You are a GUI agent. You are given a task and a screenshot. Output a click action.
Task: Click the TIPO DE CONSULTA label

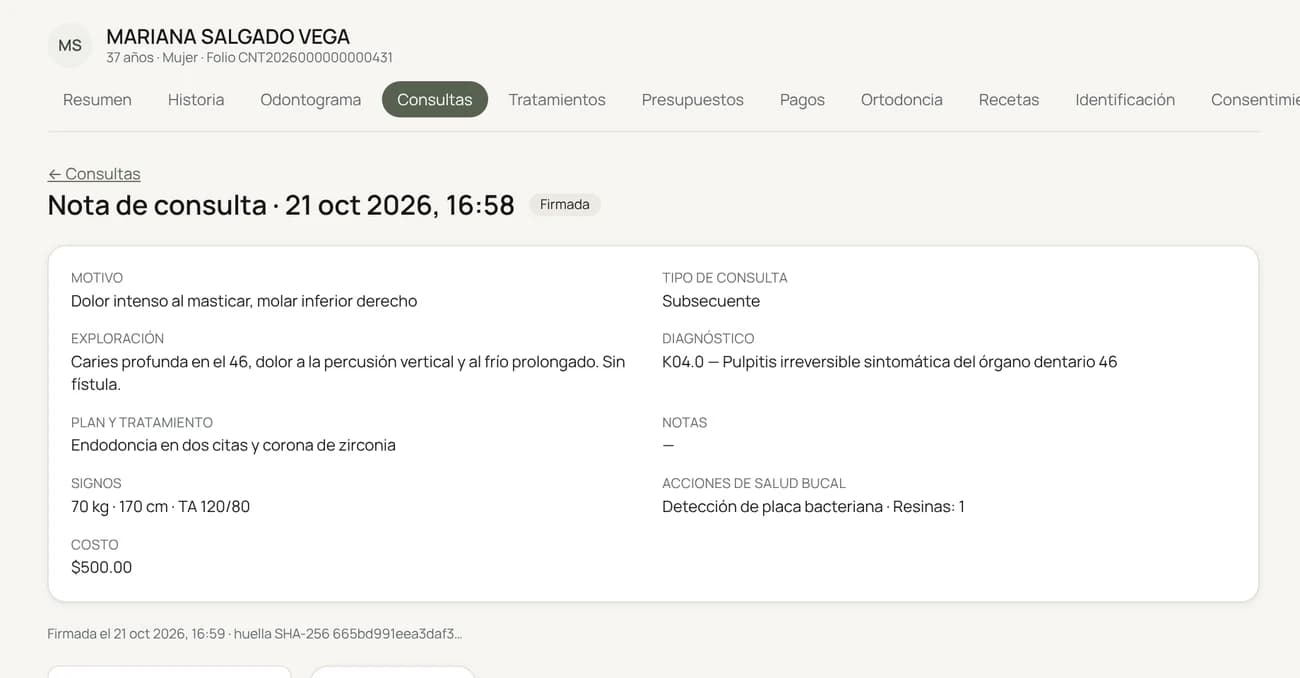[x=725, y=278]
